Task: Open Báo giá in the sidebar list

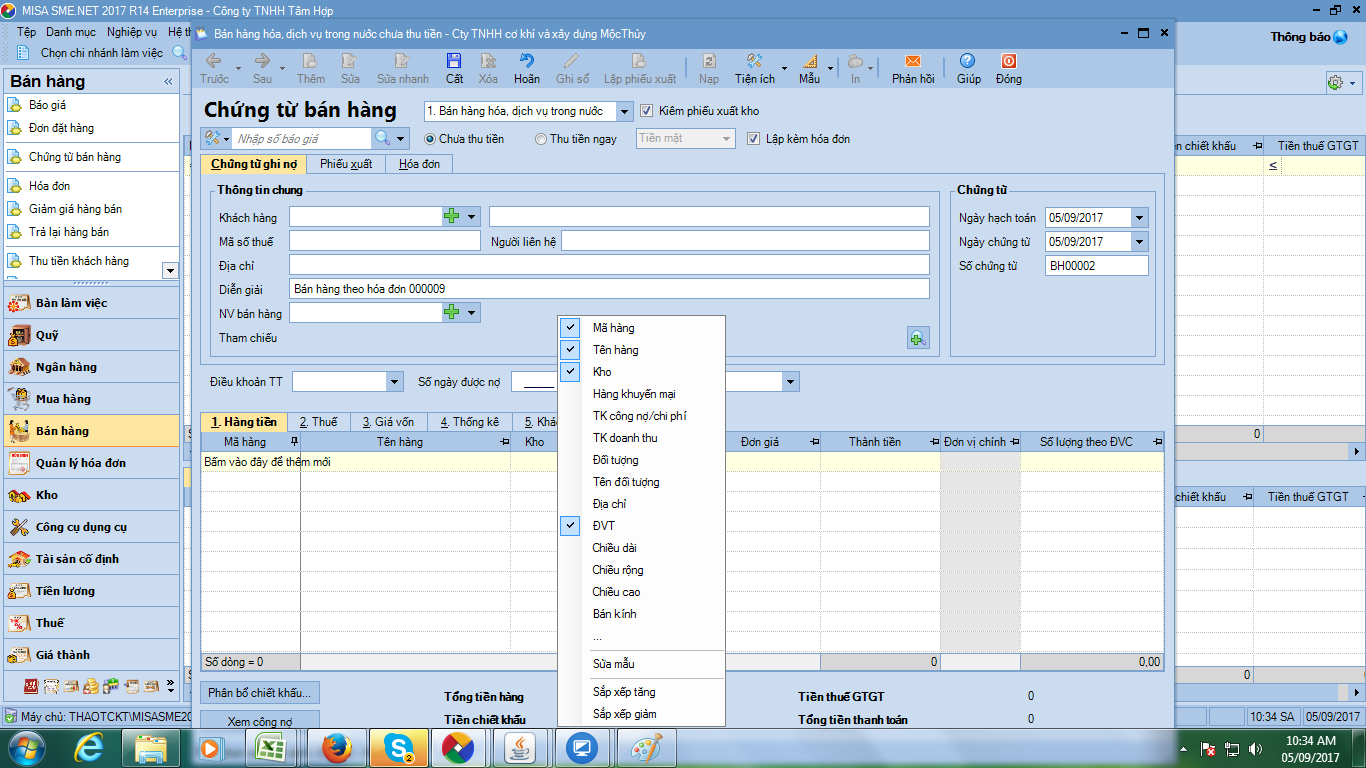Action: 48,104
